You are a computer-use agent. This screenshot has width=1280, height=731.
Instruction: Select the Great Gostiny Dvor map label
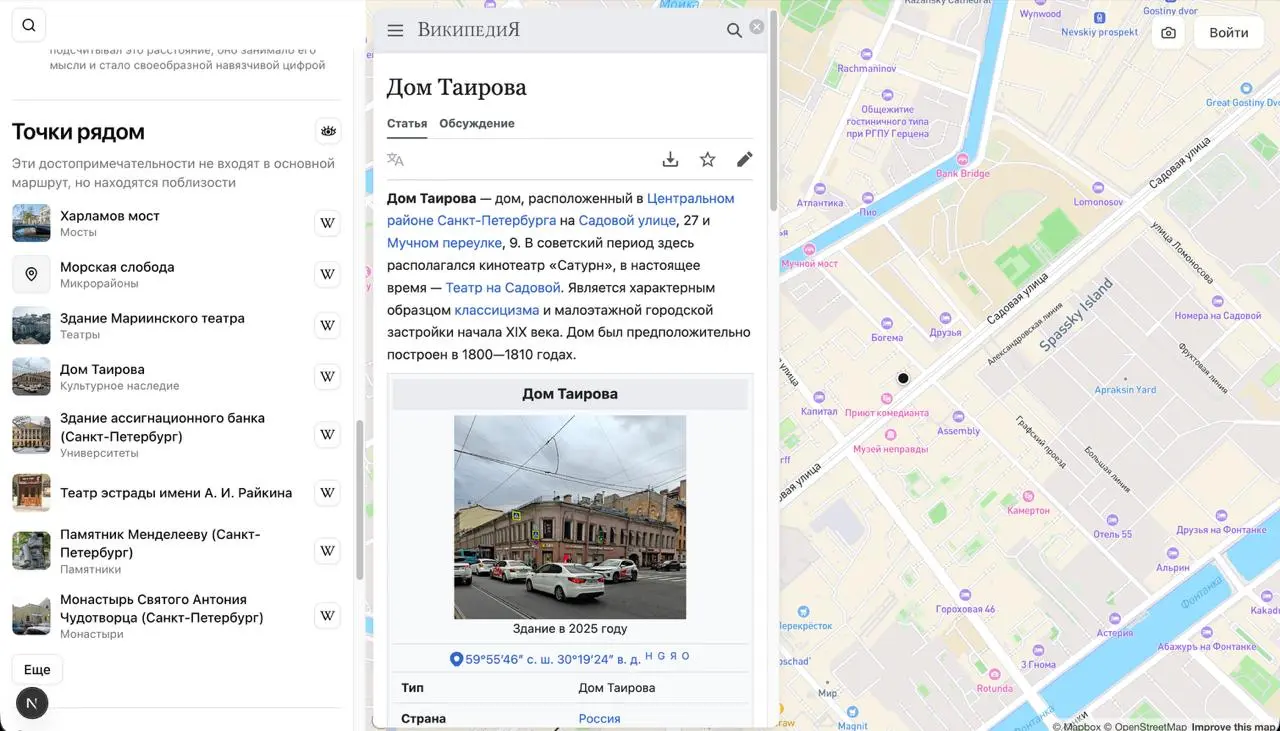[x=1243, y=102]
